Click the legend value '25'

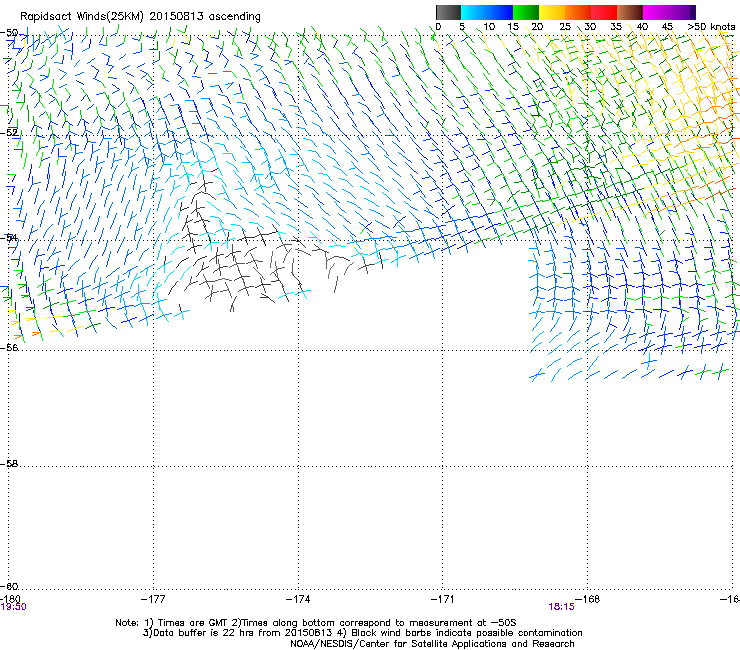click(565, 27)
